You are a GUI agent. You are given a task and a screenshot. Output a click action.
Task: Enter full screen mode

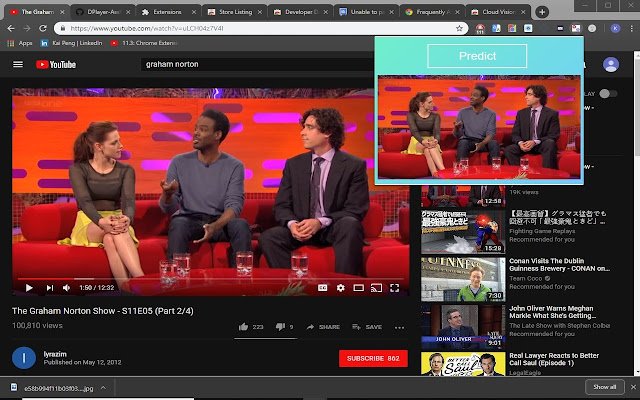[394, 288]
